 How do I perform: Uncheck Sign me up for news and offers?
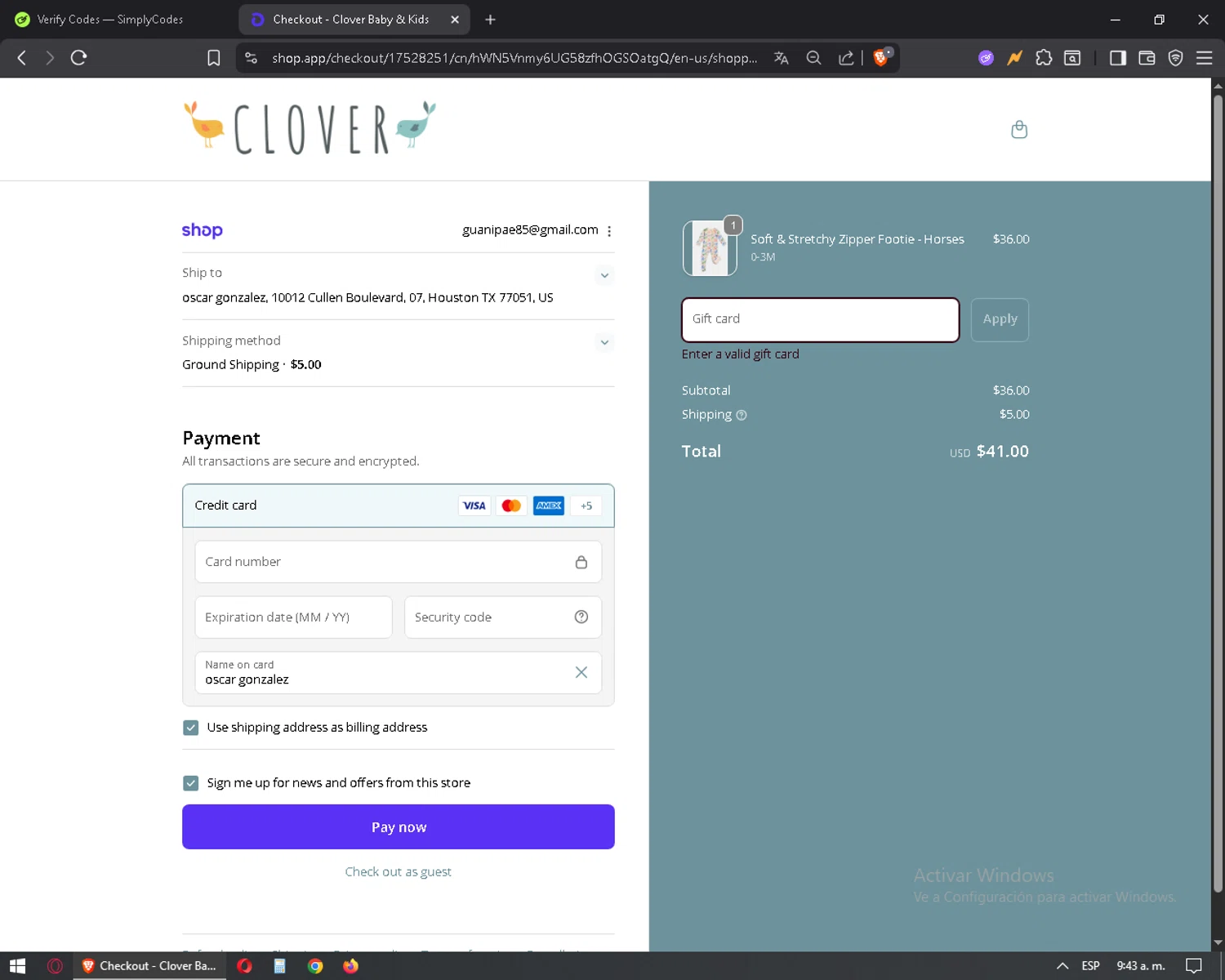click(x=191, y=783)
